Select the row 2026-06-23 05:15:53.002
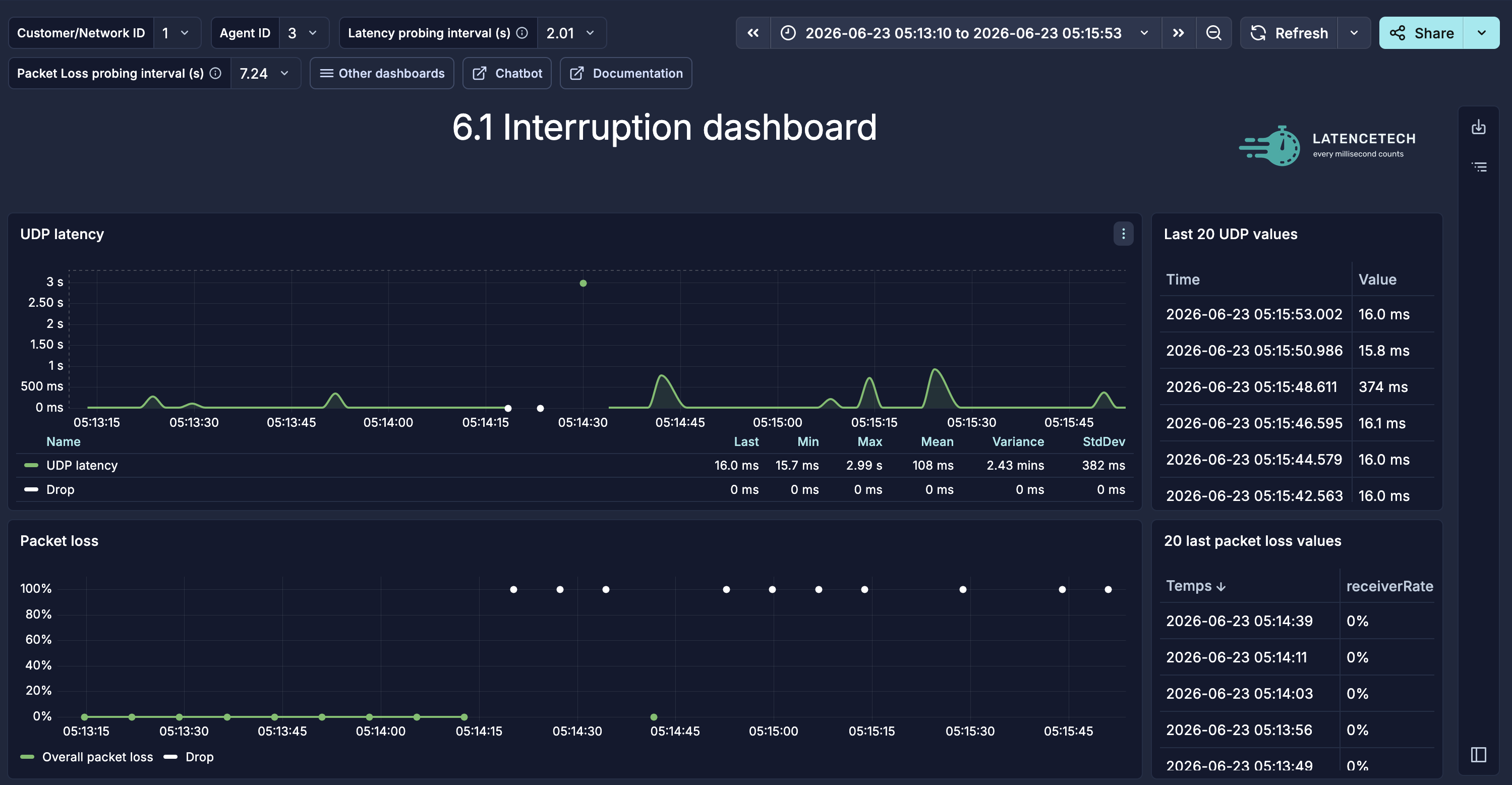This screenshot has height=785, width=1512. click(x=1297, y=314)
